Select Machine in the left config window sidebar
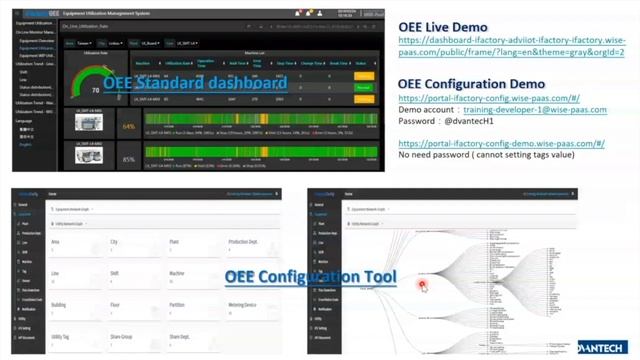This screenshot has width=640, height=360. 24,262
